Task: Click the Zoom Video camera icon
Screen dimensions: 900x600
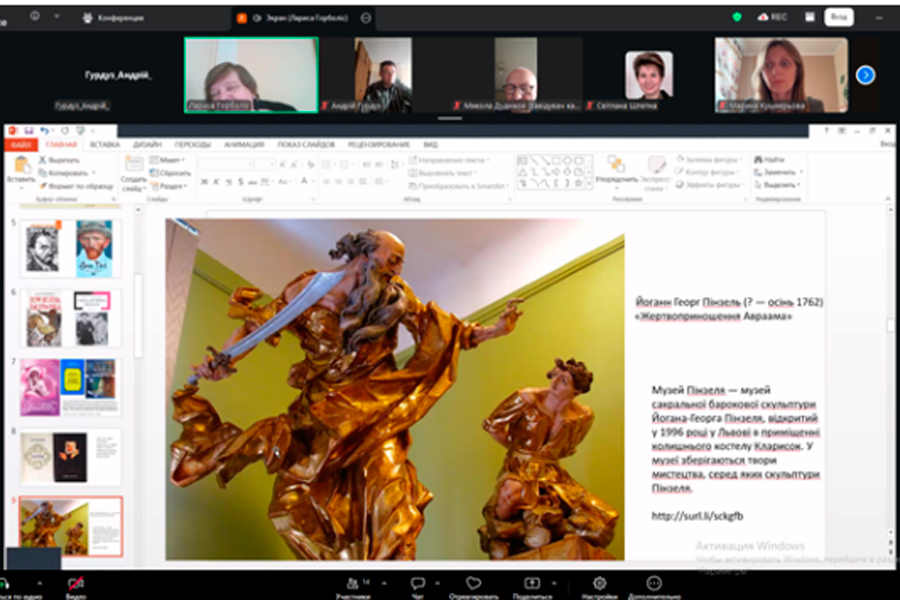Action: point(75,583)
